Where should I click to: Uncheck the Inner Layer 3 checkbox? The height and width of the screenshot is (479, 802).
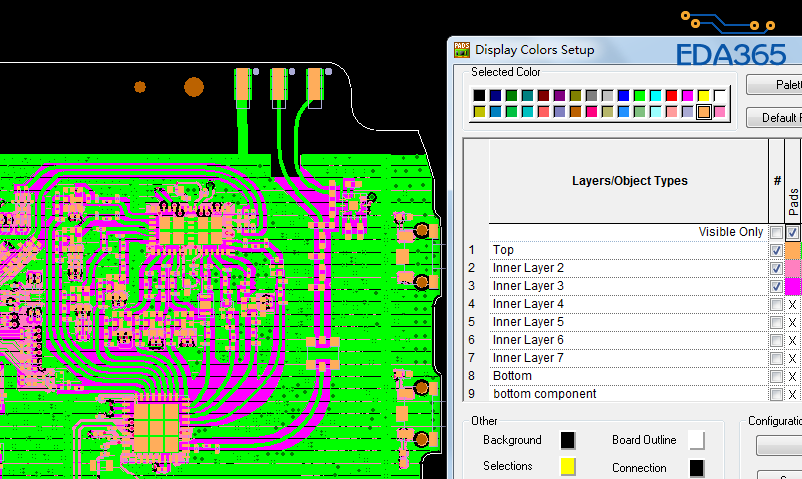click(776, 286)
